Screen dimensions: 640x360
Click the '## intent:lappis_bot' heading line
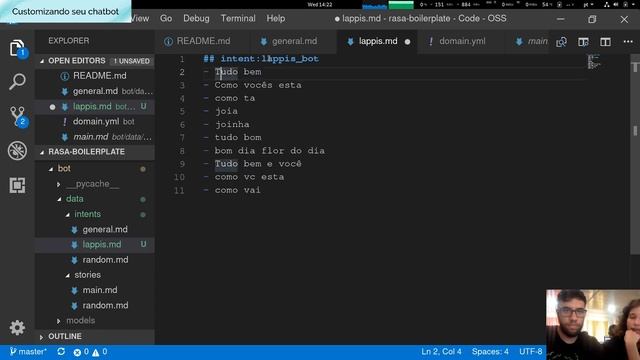pyautogui.click(x=261, y=59)
